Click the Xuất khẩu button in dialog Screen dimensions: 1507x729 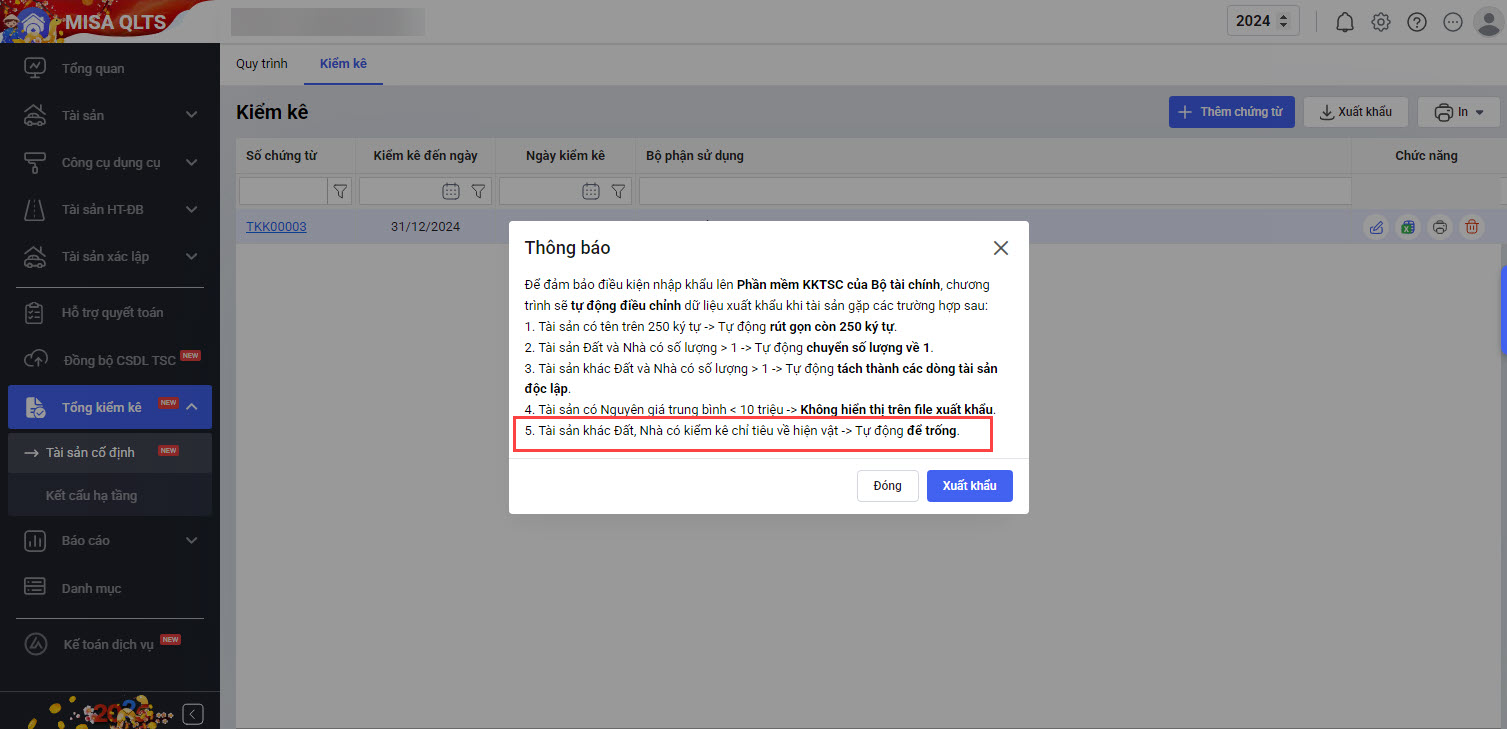coord(969,486)
